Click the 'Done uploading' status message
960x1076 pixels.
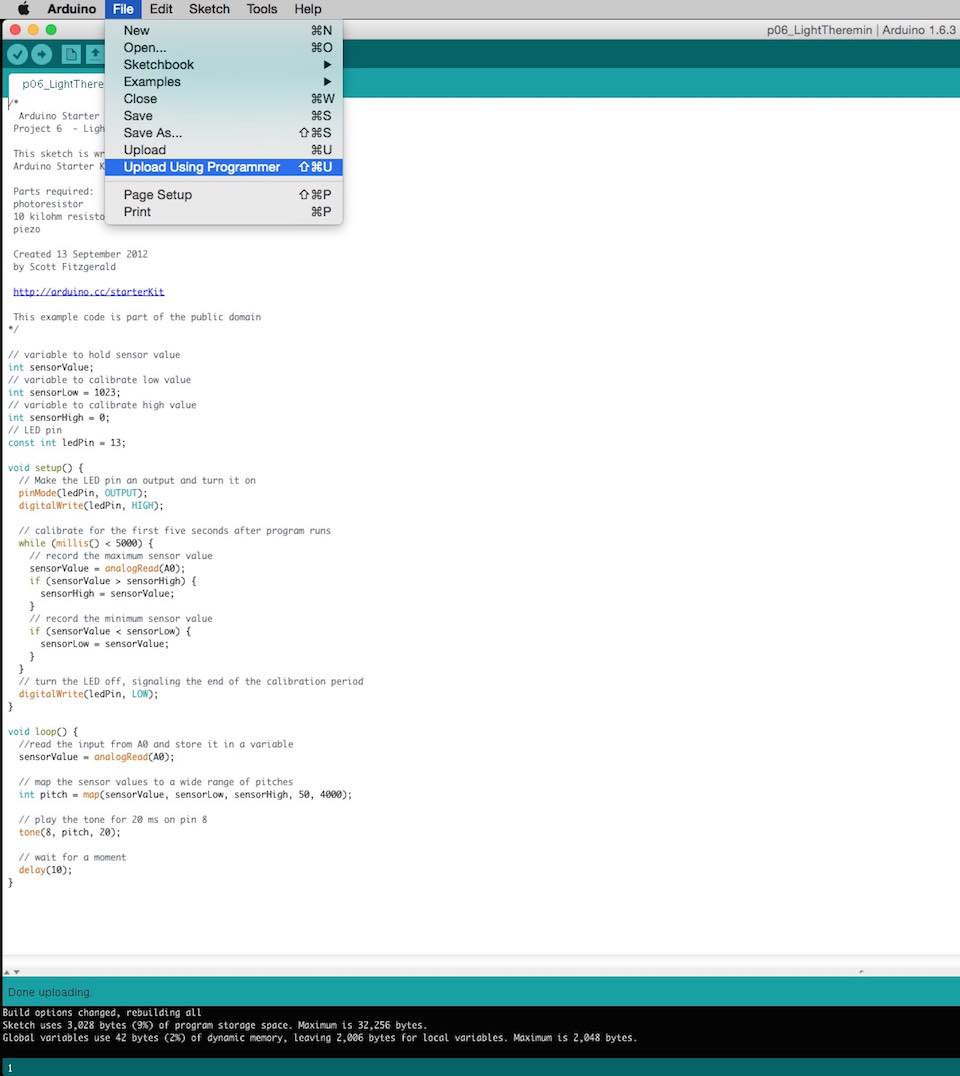pos(49,992)
